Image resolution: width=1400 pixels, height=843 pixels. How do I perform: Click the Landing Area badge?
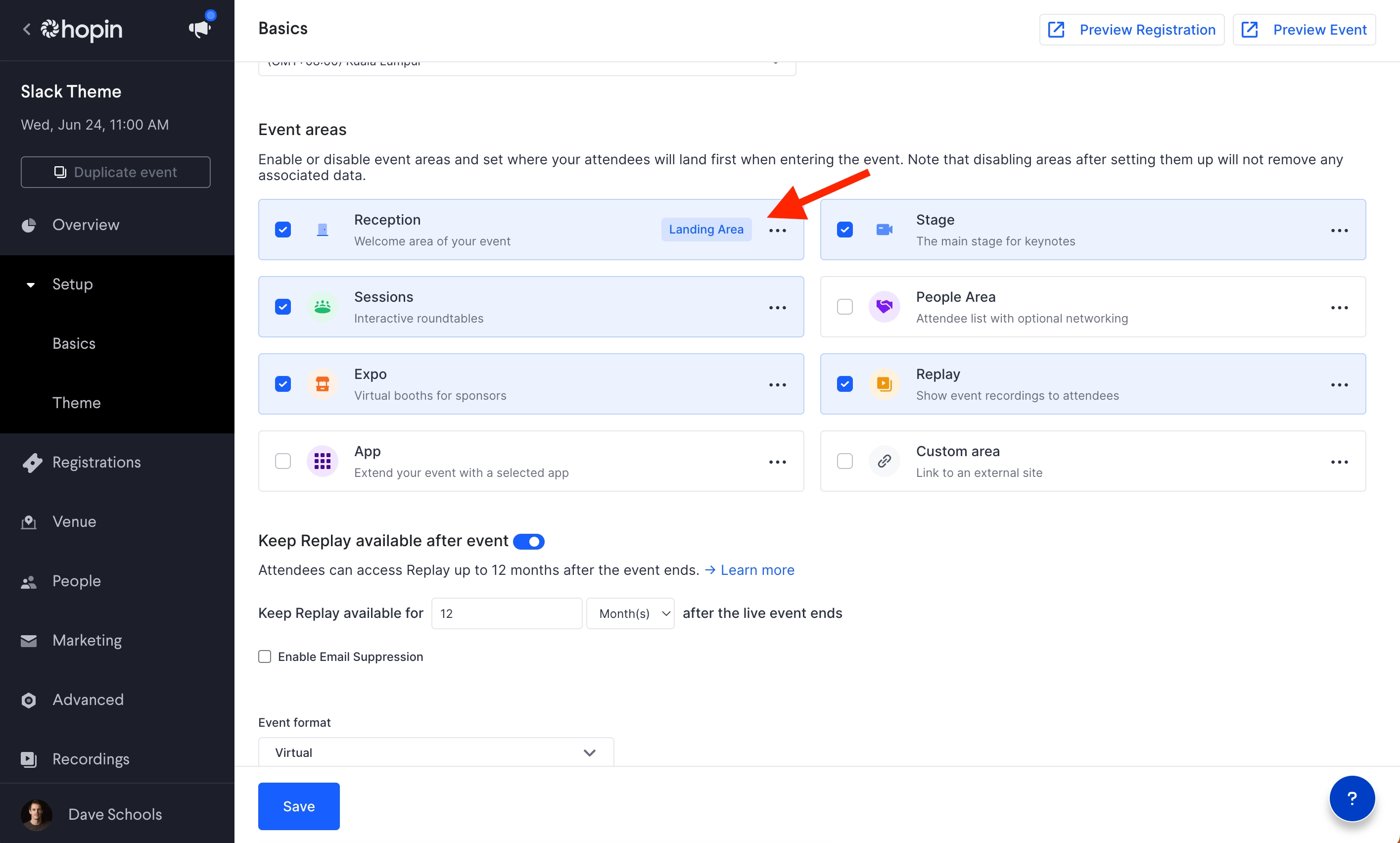point(706,230)
